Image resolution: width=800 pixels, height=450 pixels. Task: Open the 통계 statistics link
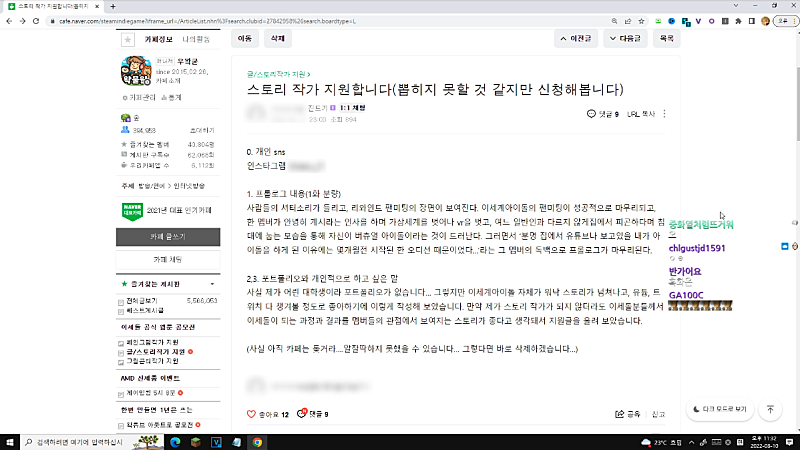(x=171, y=97)
